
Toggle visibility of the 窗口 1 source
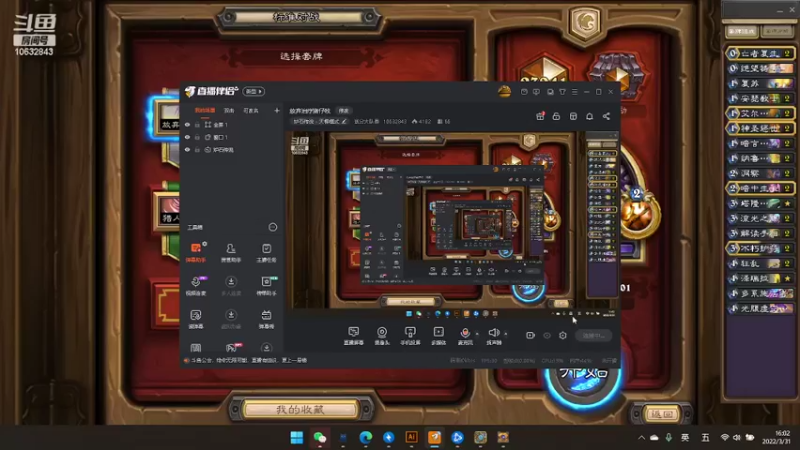(x=187, y=137)
